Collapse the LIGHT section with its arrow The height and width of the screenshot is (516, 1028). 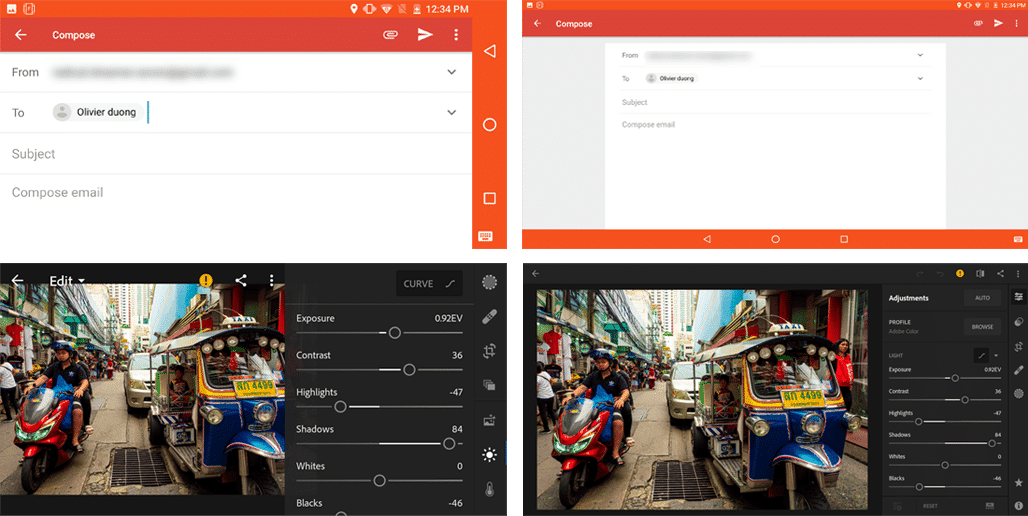click(x=996, y=355)
